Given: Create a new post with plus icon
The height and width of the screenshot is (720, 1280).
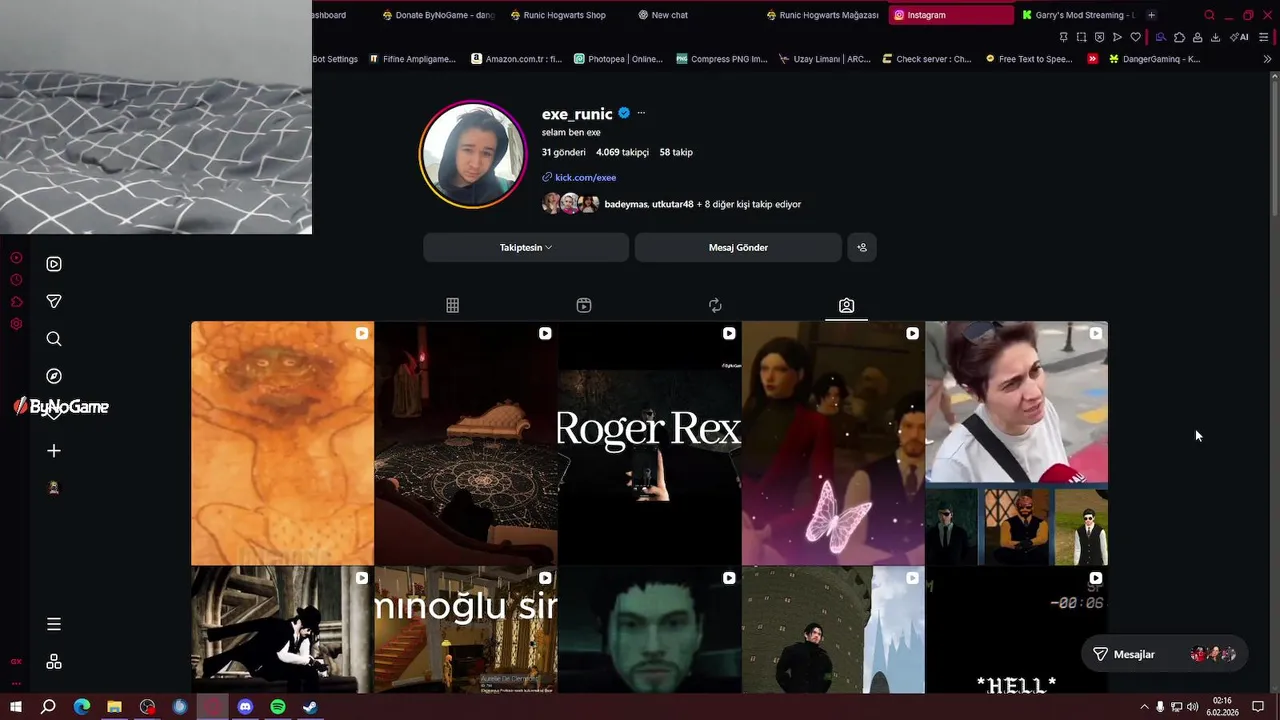Looking at the screenshot, I should (x=54, y=451).
